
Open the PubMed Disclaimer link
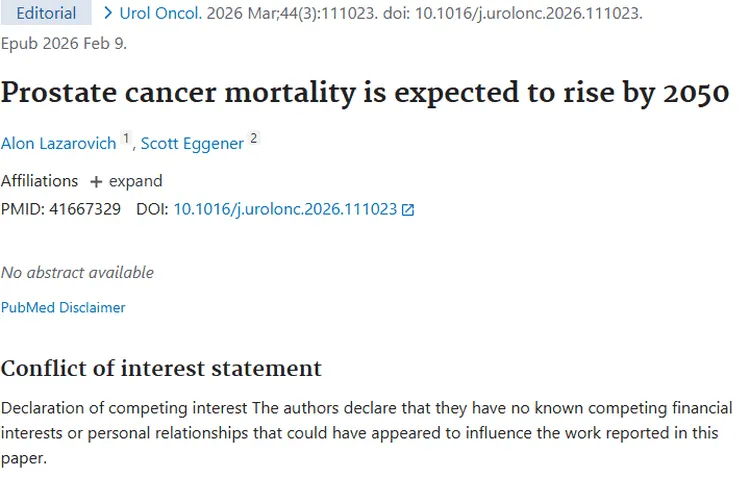63,308
